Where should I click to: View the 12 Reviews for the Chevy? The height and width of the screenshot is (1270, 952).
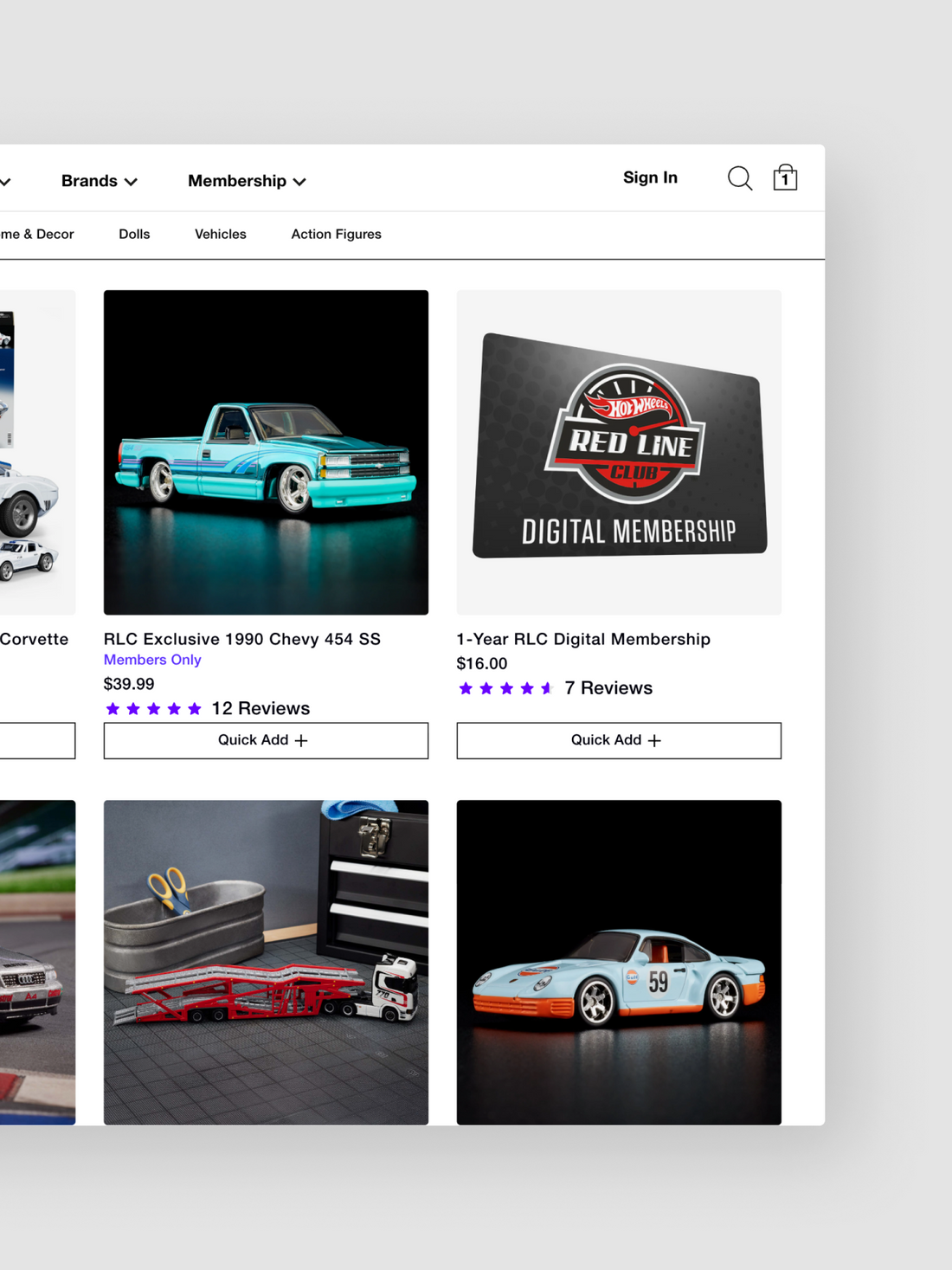(261, 709)
